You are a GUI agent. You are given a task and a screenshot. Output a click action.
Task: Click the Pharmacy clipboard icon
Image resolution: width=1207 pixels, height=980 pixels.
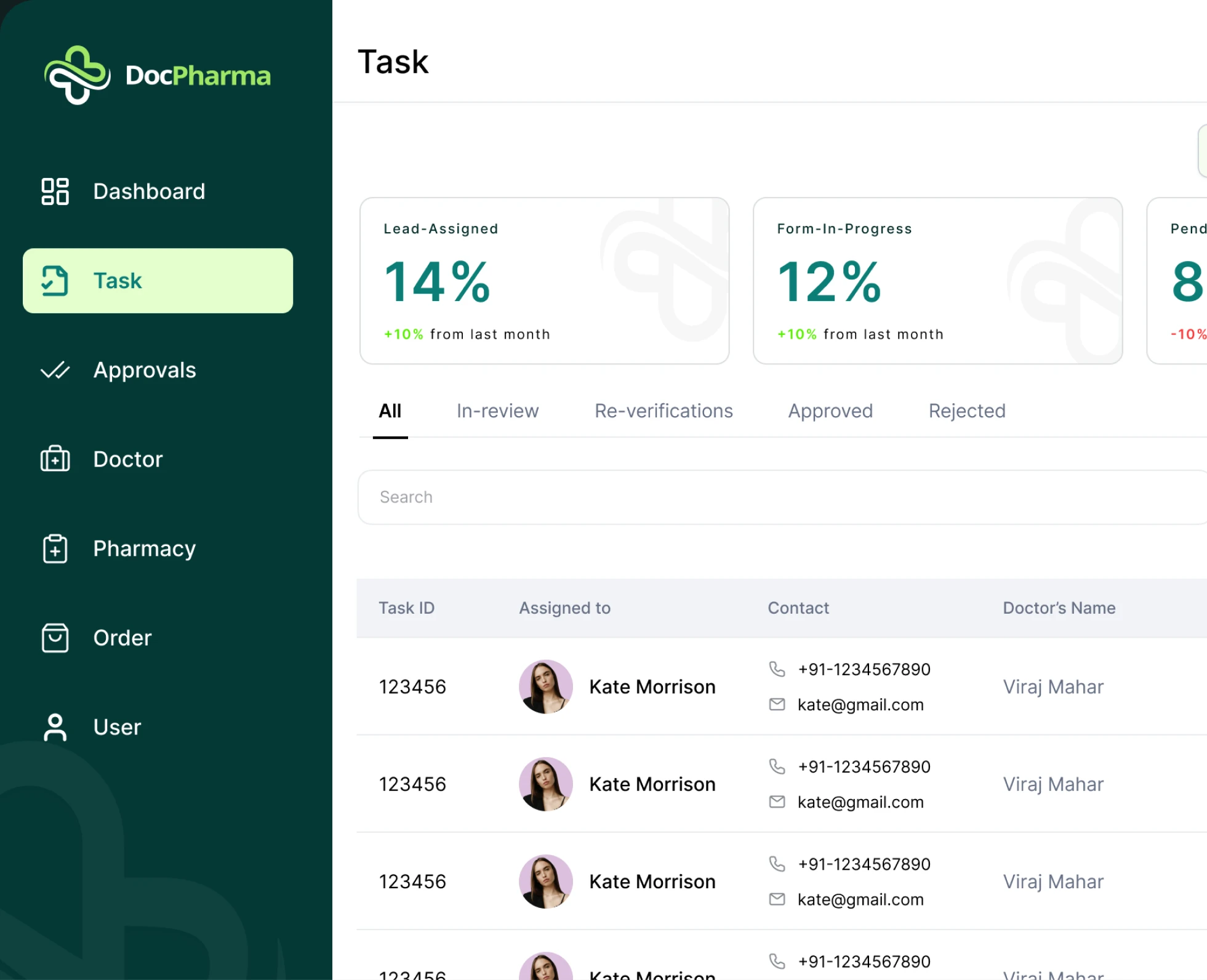click(x=55, y=548)
